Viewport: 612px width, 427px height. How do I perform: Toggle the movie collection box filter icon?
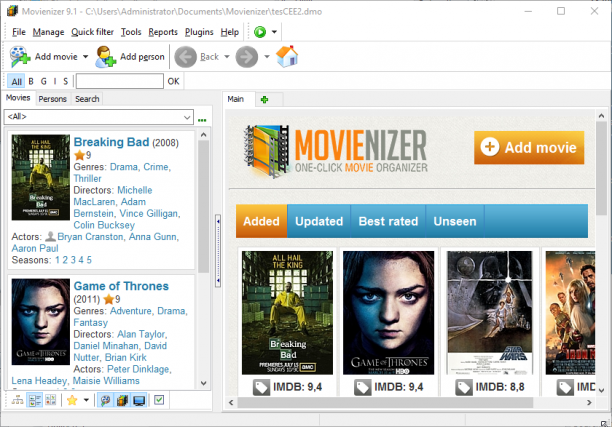(x=122, y=400)
